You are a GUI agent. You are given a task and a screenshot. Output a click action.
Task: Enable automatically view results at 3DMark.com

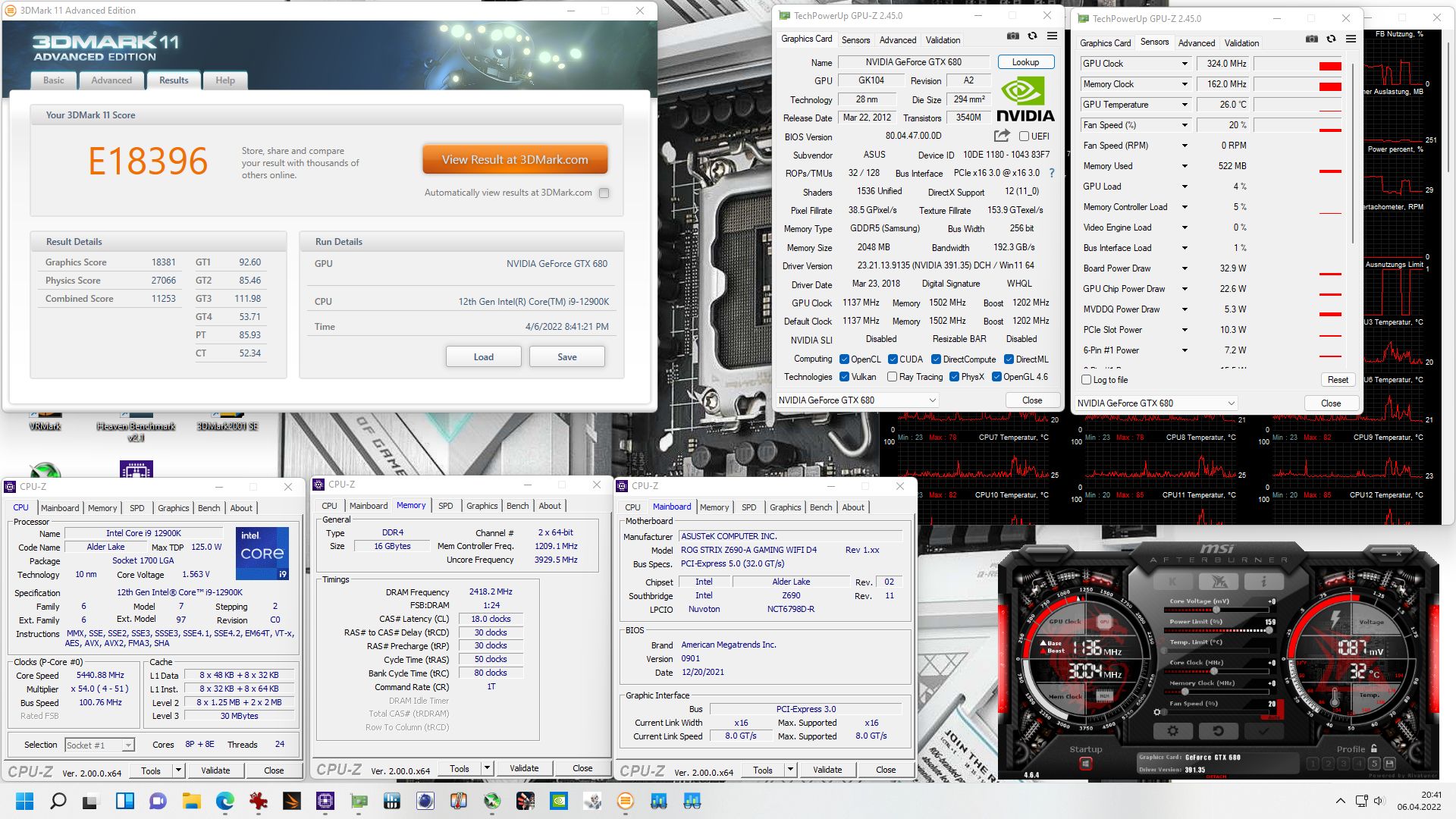coord(604,193)
